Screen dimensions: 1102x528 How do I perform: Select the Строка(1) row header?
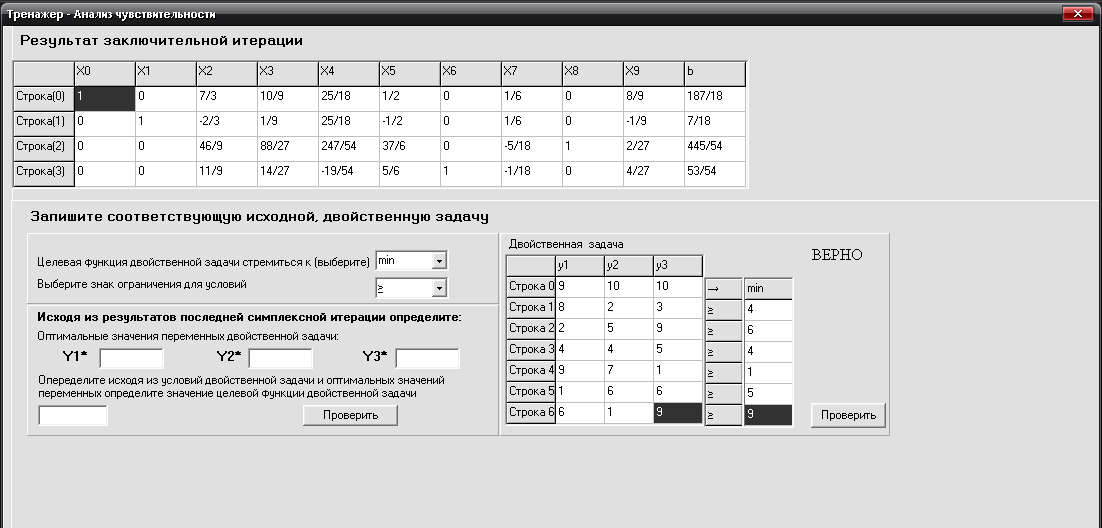tap(44, 124)
